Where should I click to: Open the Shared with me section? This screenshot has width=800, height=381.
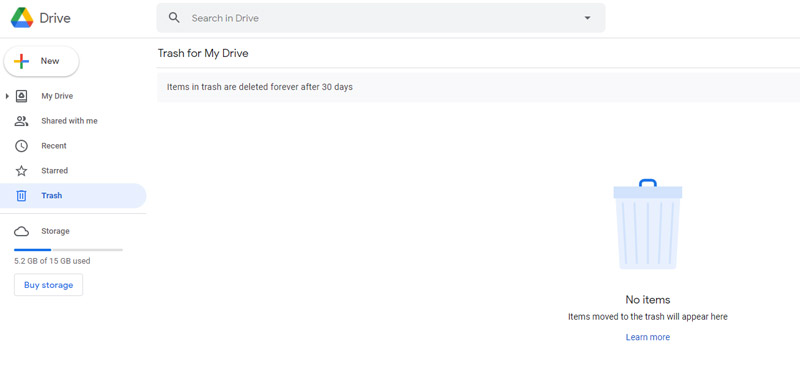pyautogui.click(x=69, y=121)
